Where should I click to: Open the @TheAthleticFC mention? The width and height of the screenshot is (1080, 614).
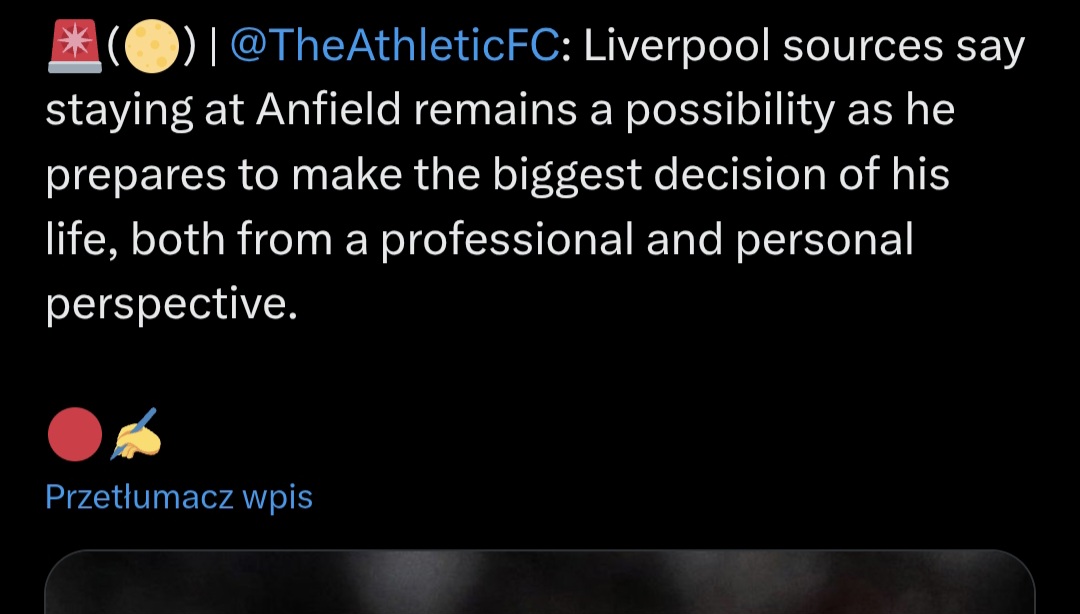[398, 49]
